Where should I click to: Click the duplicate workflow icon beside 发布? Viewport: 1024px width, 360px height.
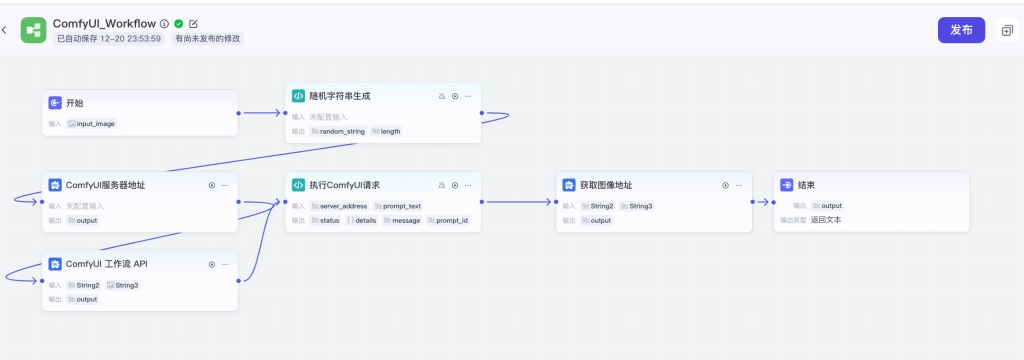coord(1007,30)
